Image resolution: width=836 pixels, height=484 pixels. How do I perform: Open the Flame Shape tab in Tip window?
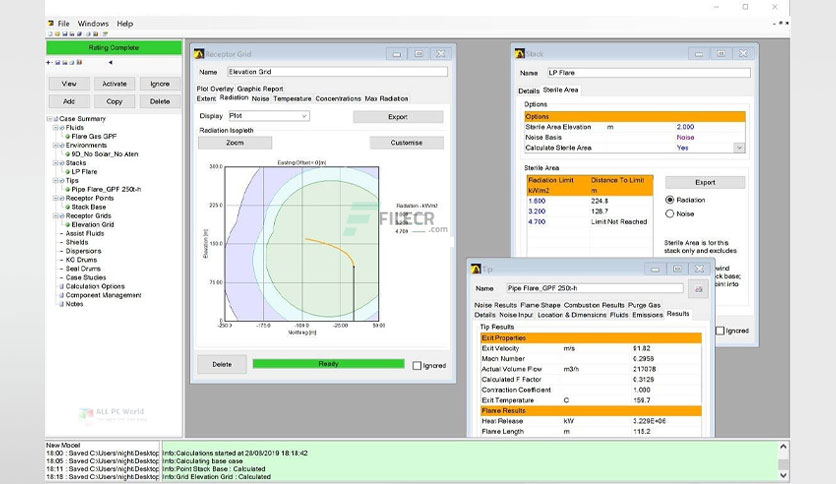540,305
